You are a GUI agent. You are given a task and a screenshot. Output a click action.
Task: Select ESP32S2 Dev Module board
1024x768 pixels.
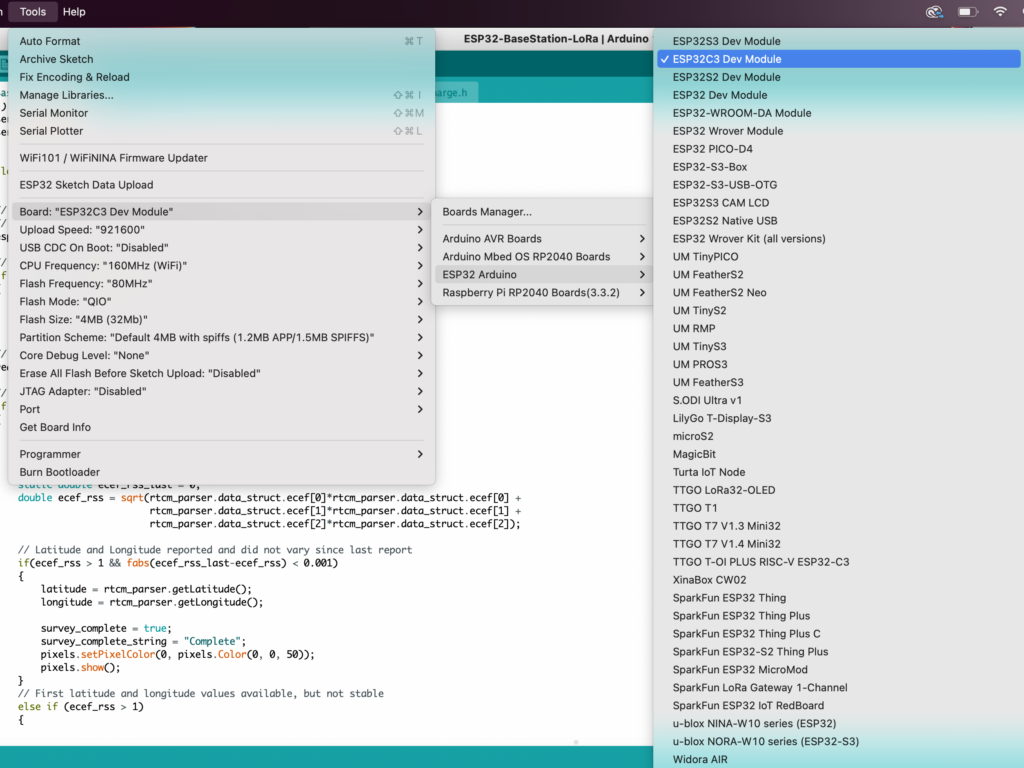tap(839, 77)
